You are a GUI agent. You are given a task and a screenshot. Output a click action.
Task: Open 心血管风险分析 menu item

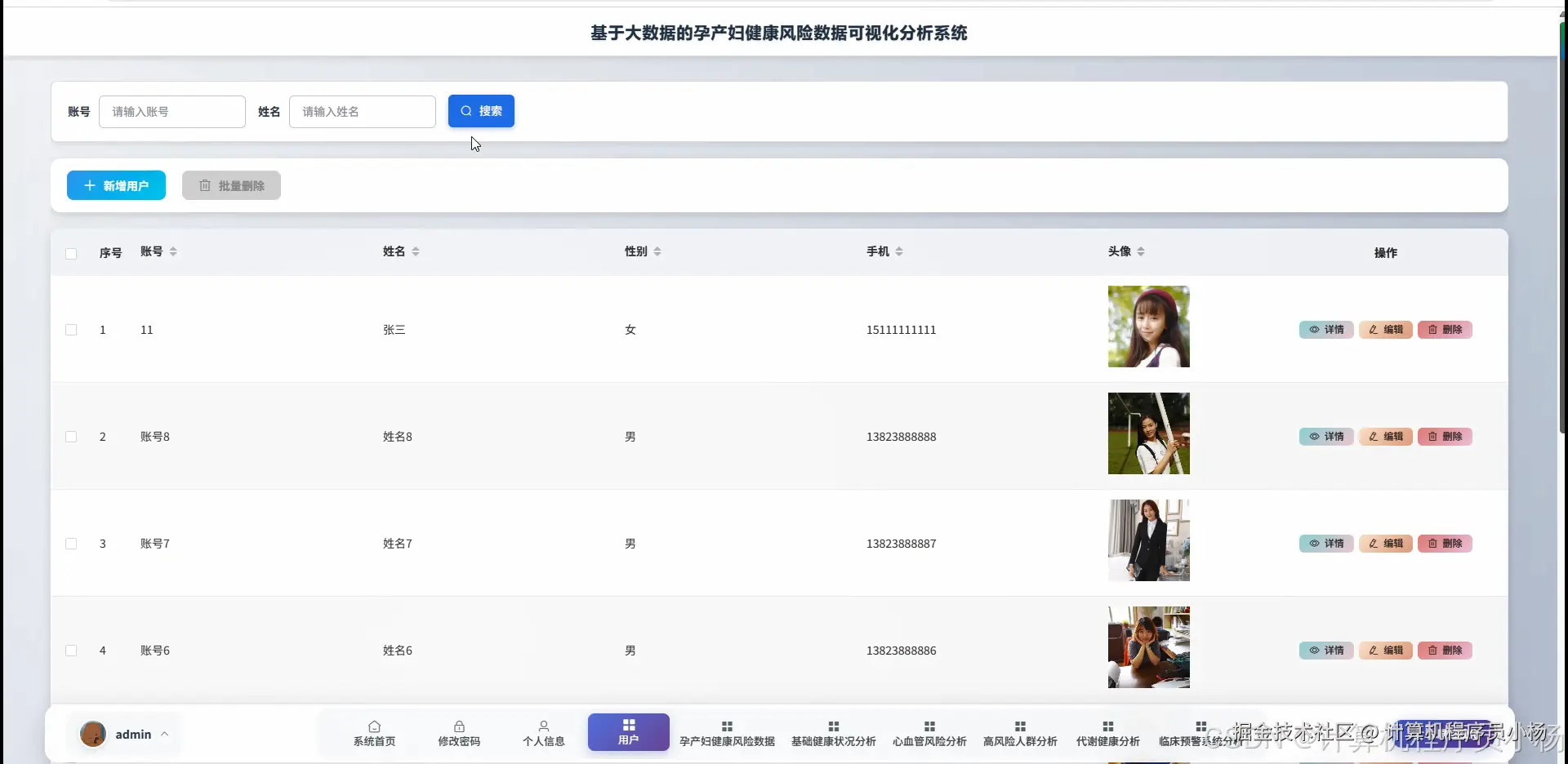(x=929, y=733)
